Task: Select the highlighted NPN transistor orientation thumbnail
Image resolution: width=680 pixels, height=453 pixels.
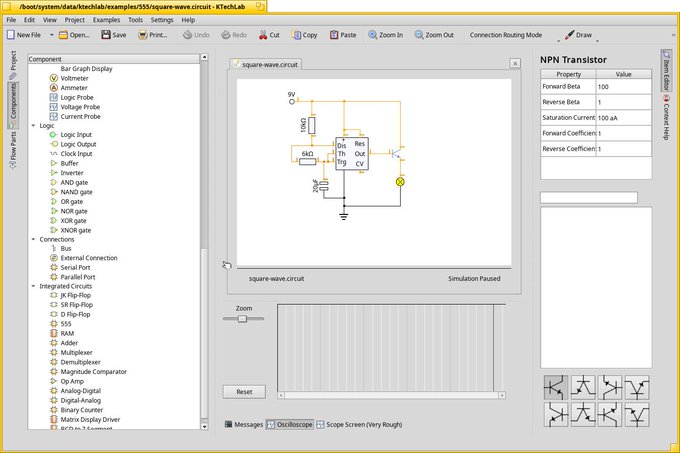Action: tap(556, 387)
